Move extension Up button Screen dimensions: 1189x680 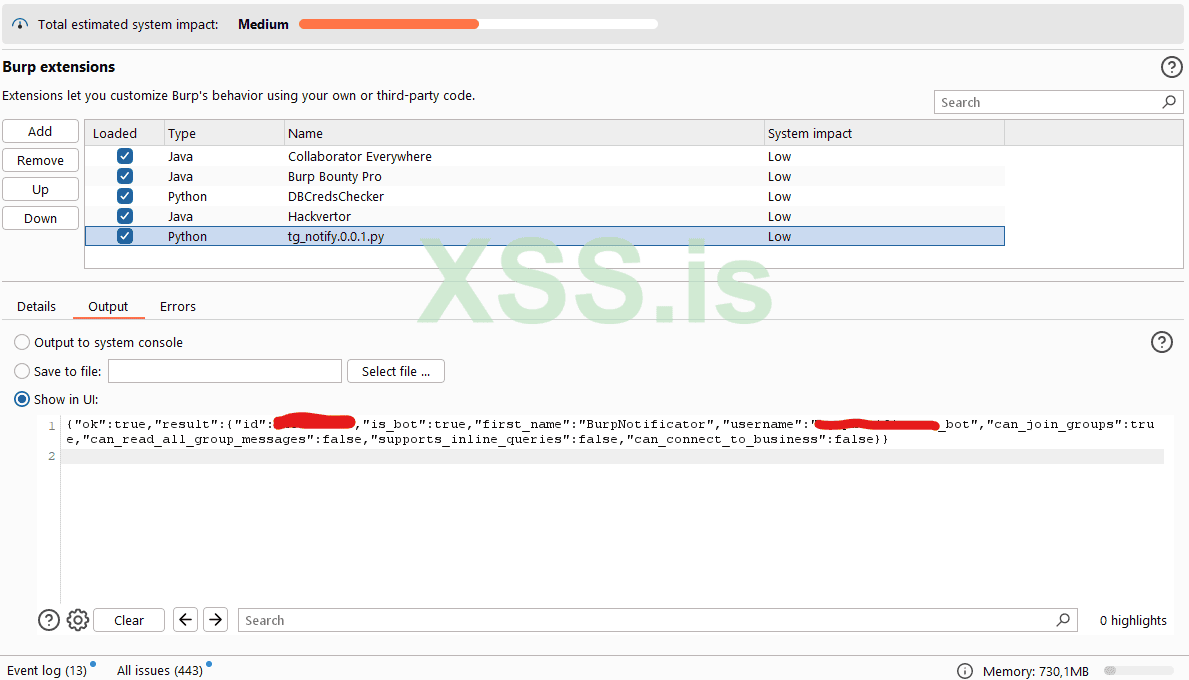click(x=40, y=190)
